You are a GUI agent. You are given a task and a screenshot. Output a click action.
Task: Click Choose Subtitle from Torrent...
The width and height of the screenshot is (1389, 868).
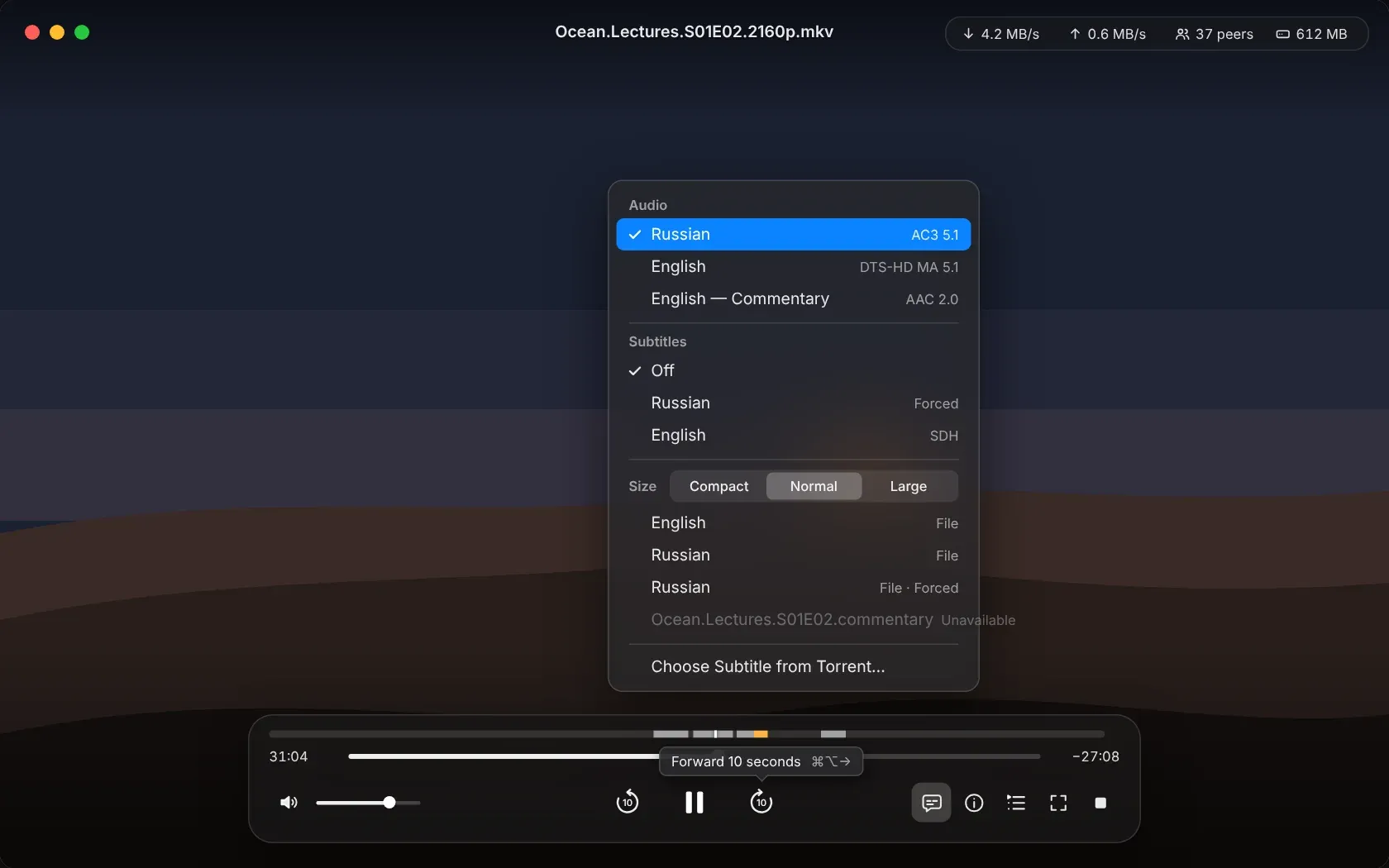point(794,666)
